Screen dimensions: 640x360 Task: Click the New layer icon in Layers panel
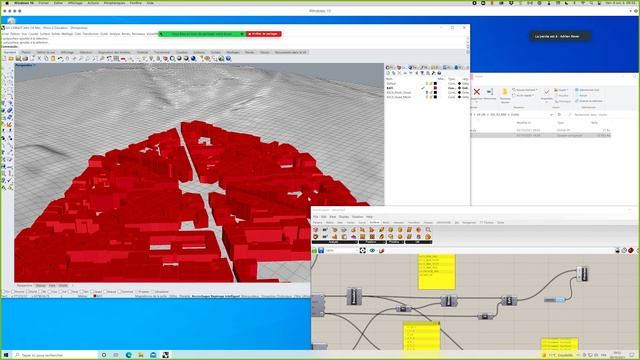coord(388,73)
